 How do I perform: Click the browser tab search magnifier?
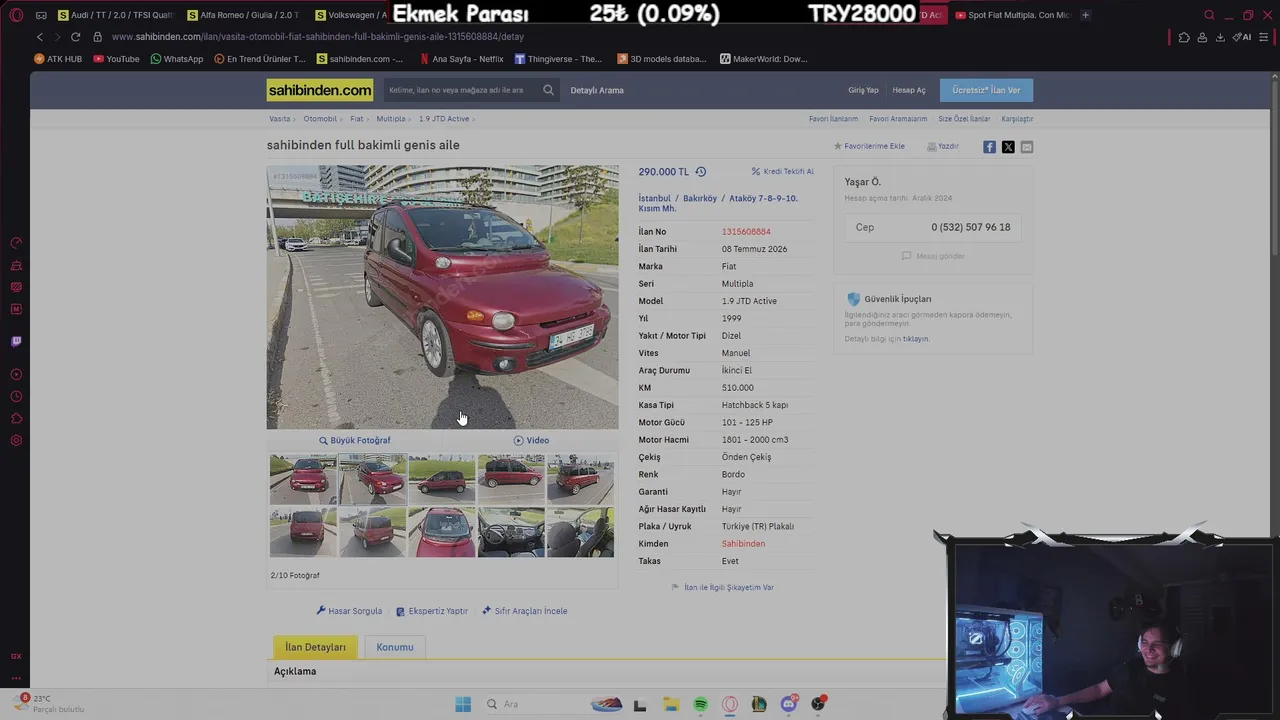pos(1209,15)
